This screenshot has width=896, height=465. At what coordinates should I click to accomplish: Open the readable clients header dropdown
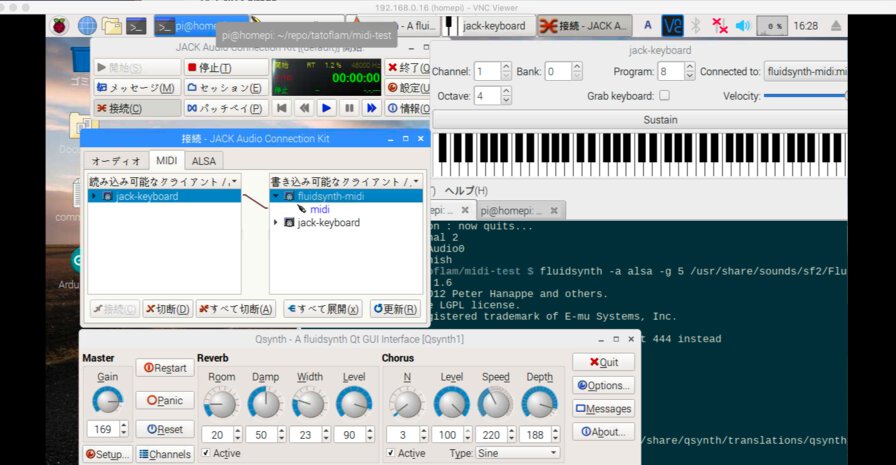[165, 181]
